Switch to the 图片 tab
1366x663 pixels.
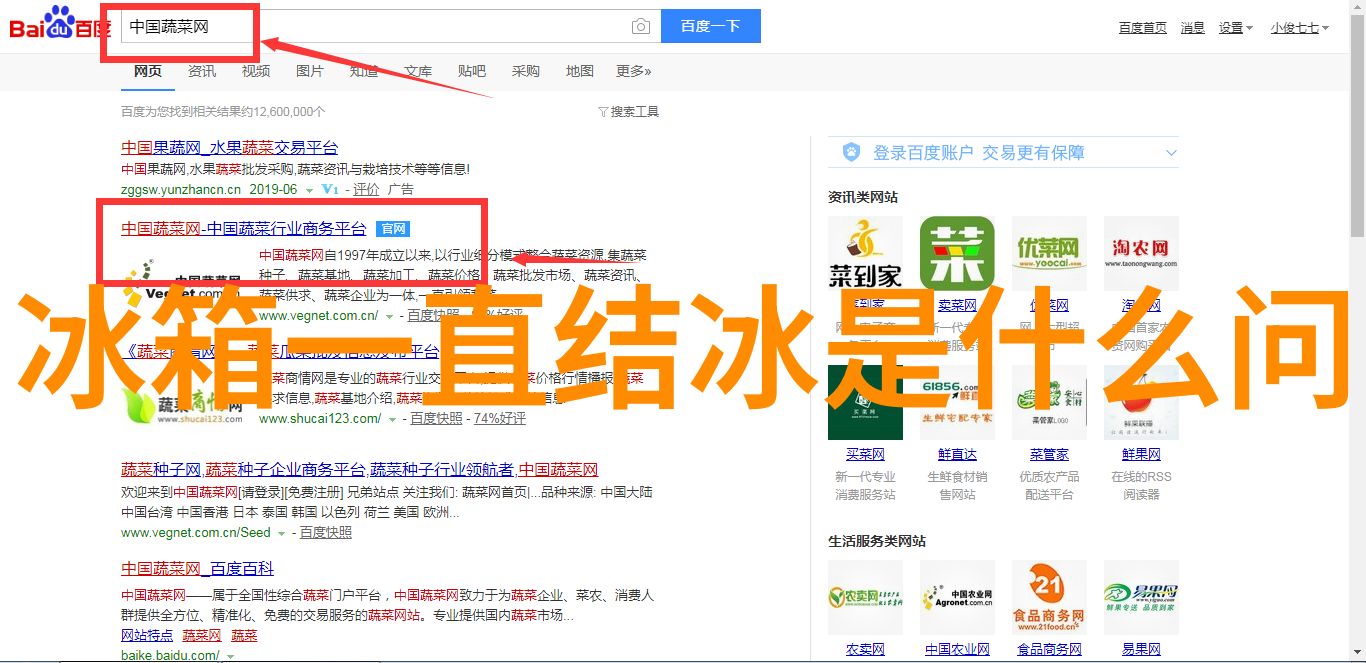(x=310, y=71)
